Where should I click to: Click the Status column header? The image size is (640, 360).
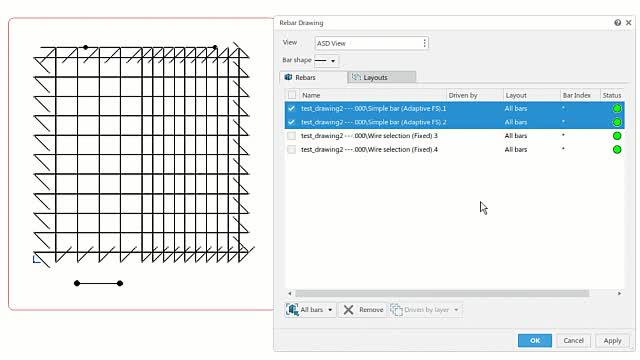tap(612, 95)
